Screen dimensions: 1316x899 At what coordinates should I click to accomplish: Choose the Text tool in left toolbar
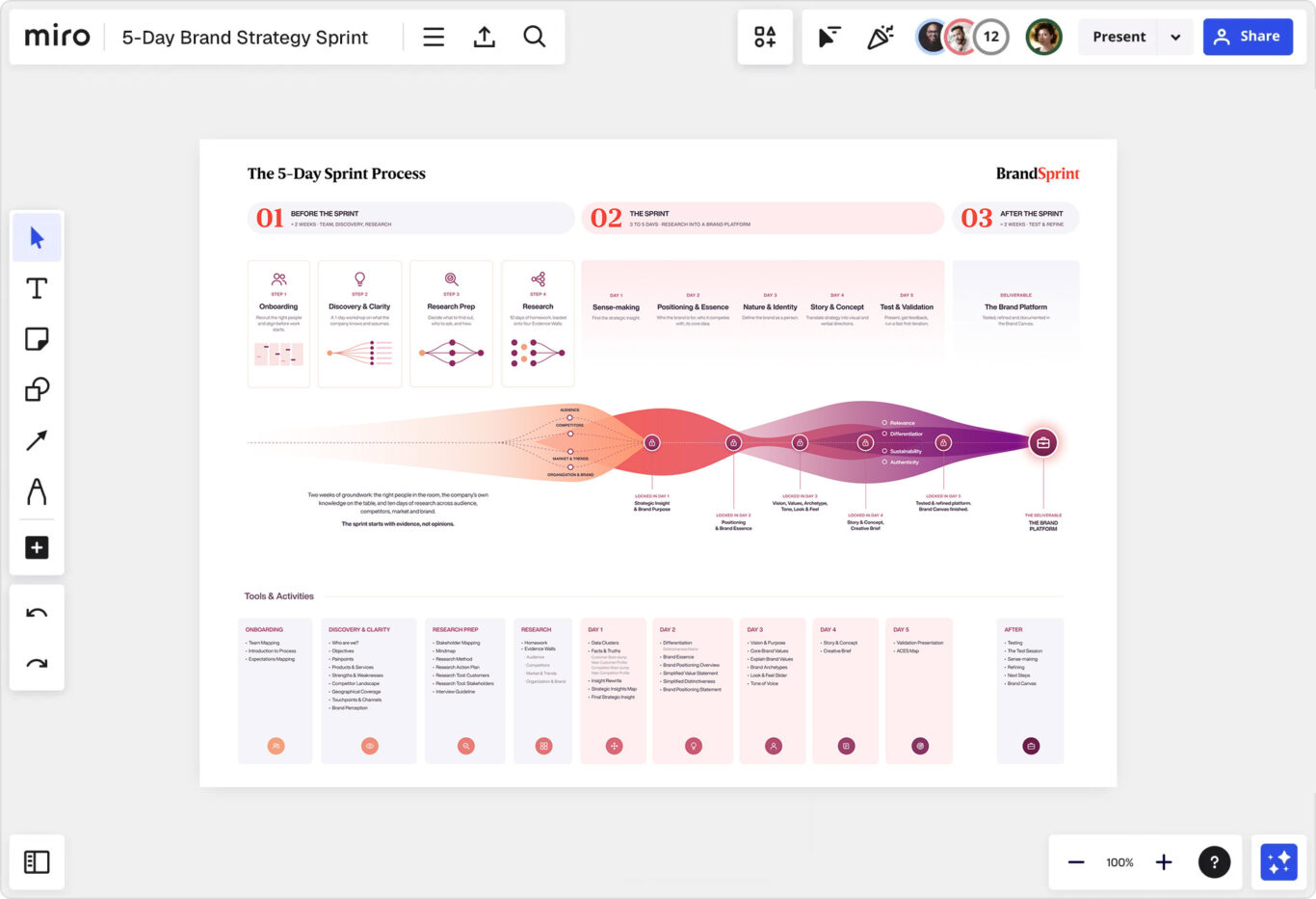(37, 288)
